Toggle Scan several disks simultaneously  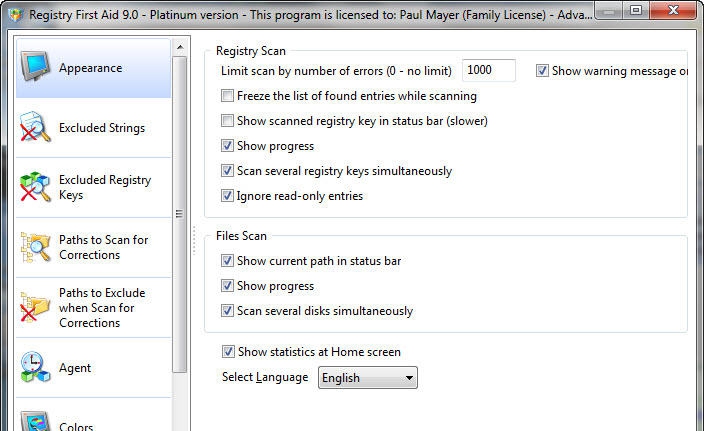227,311
